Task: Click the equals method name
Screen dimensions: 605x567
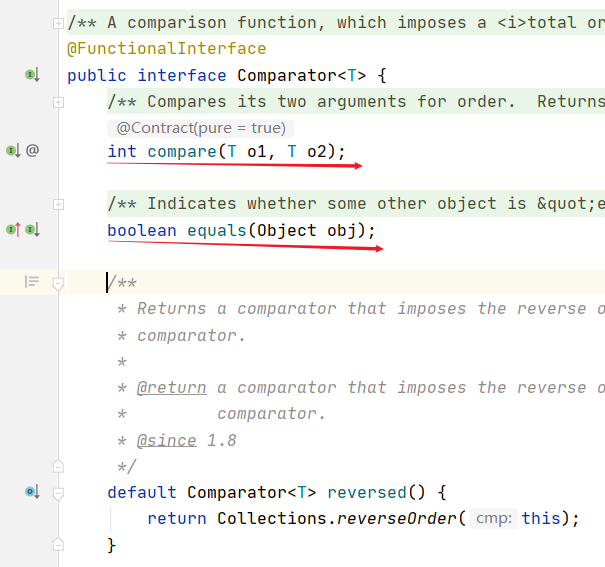Action: 217,231
